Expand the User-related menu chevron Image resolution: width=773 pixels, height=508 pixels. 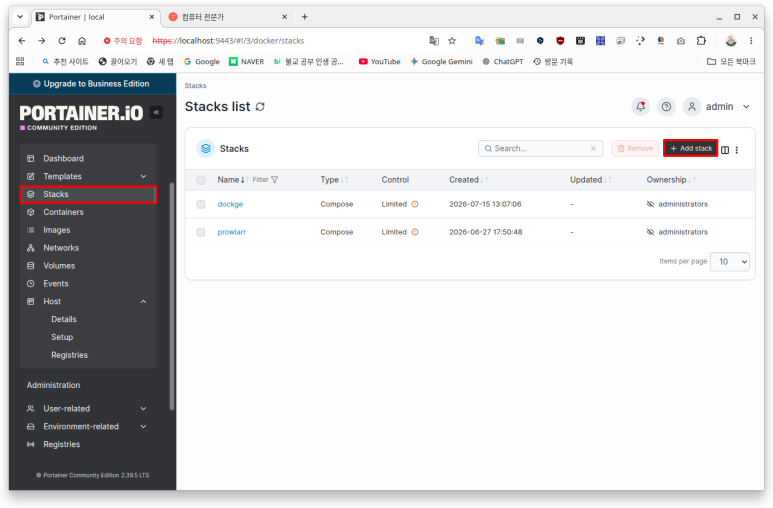(143, 408)
